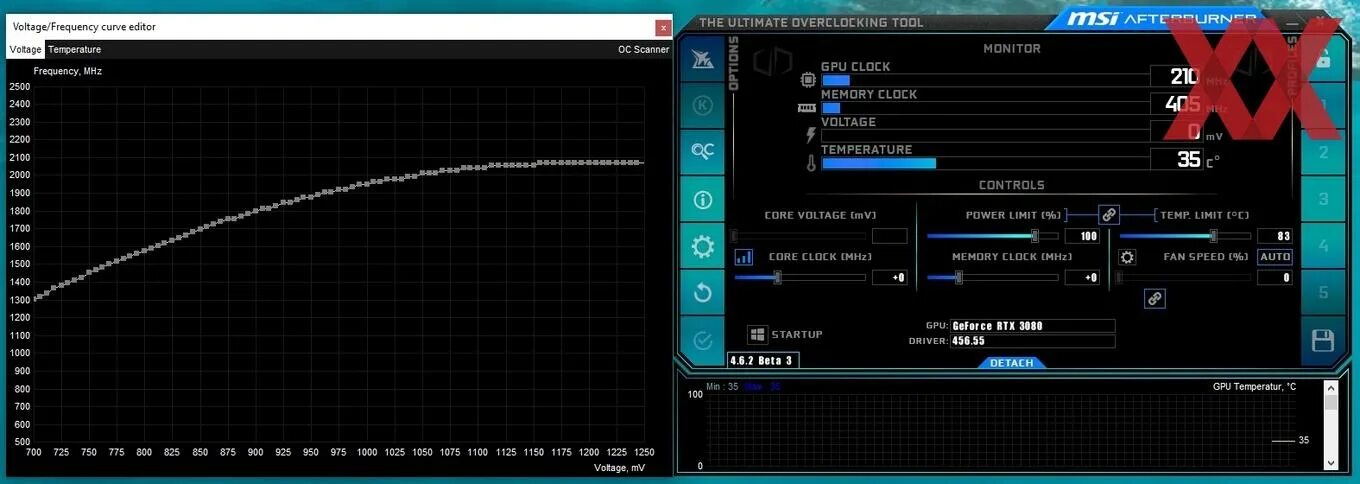Reset settings with the circular arrow icon
Viewport: 1360px width, 484px height.
[702, 293]
